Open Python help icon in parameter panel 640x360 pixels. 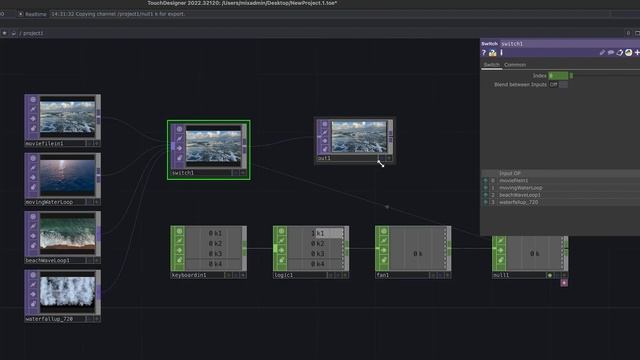(x=493, y=53)
